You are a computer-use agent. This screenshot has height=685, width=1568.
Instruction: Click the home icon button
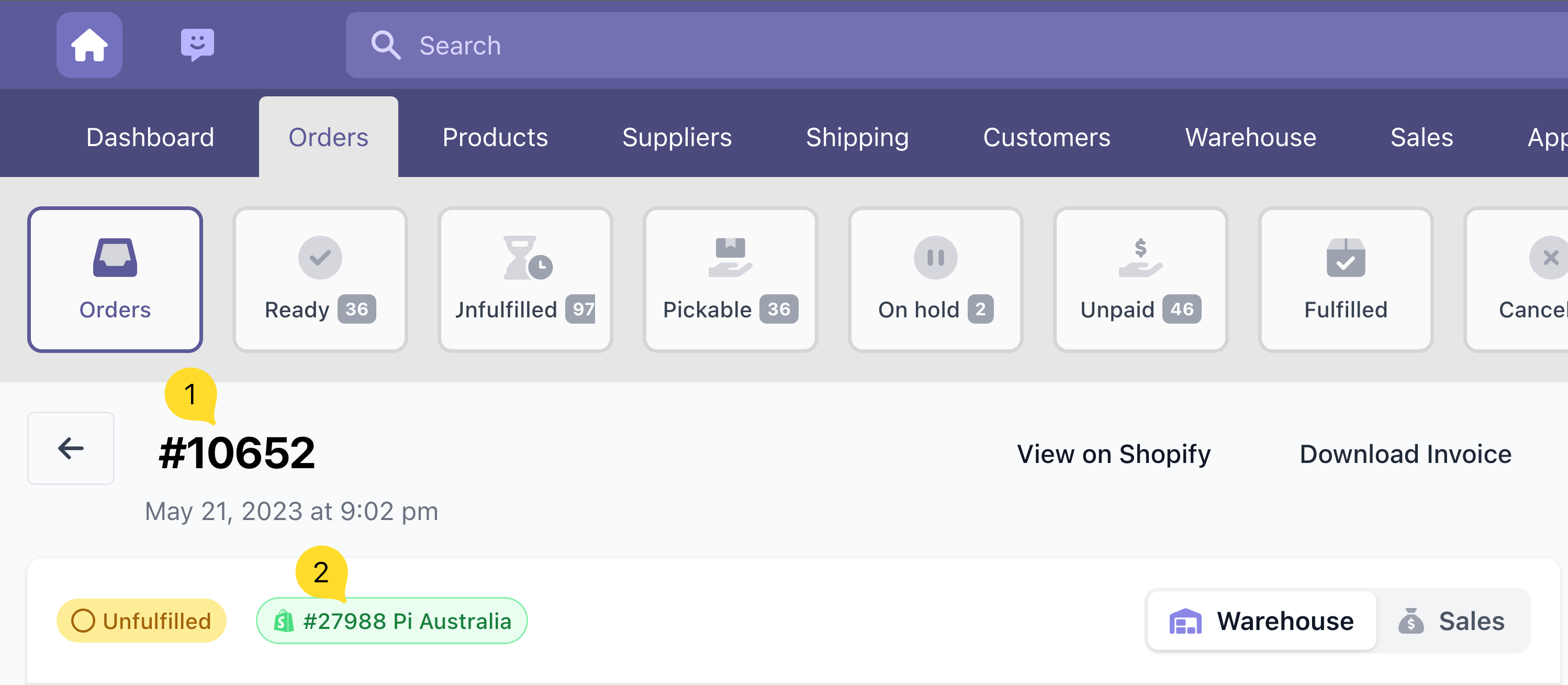(x=89, y=45)
